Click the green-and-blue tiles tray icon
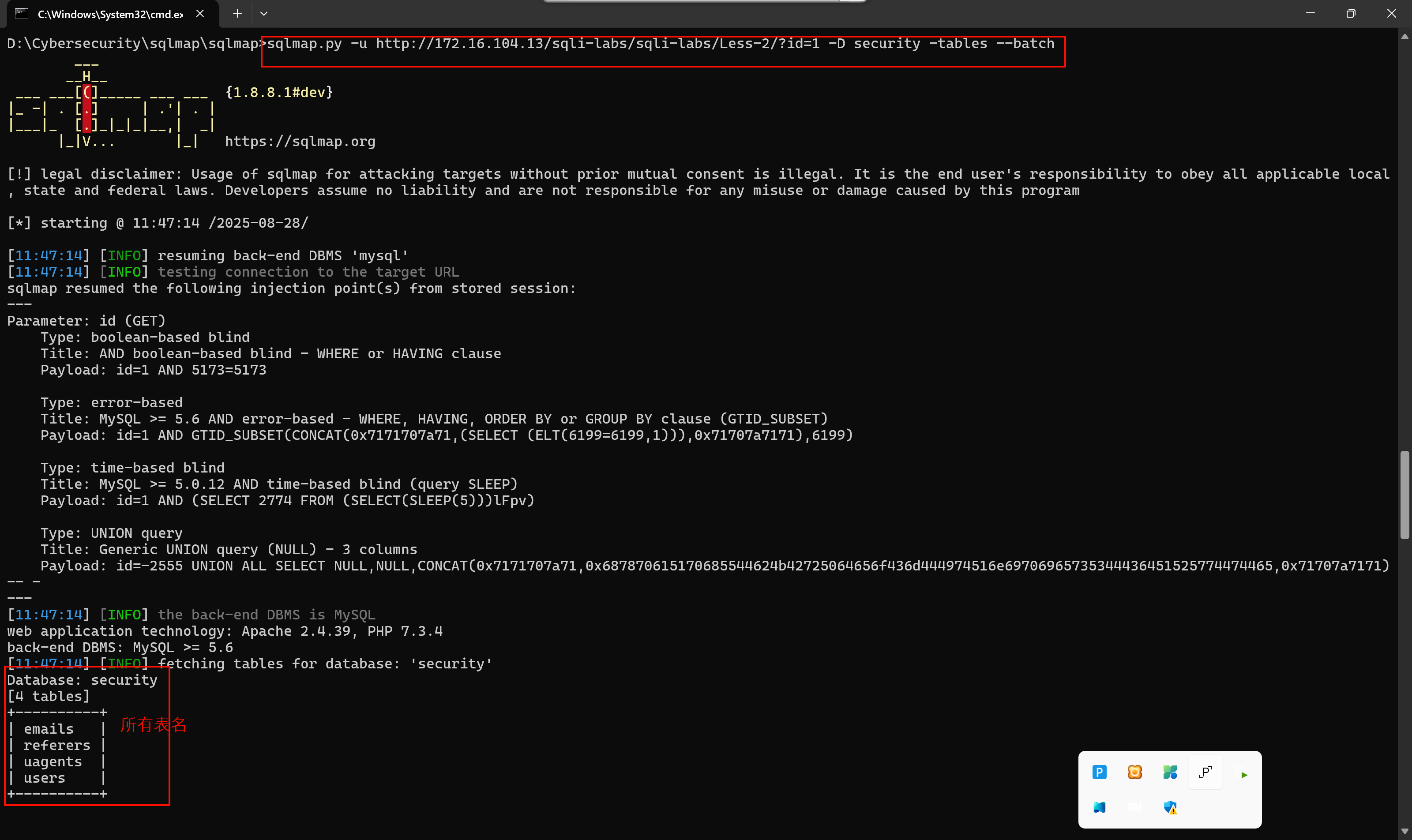Screen dimensions: 1412x840 coord(1171,772)
